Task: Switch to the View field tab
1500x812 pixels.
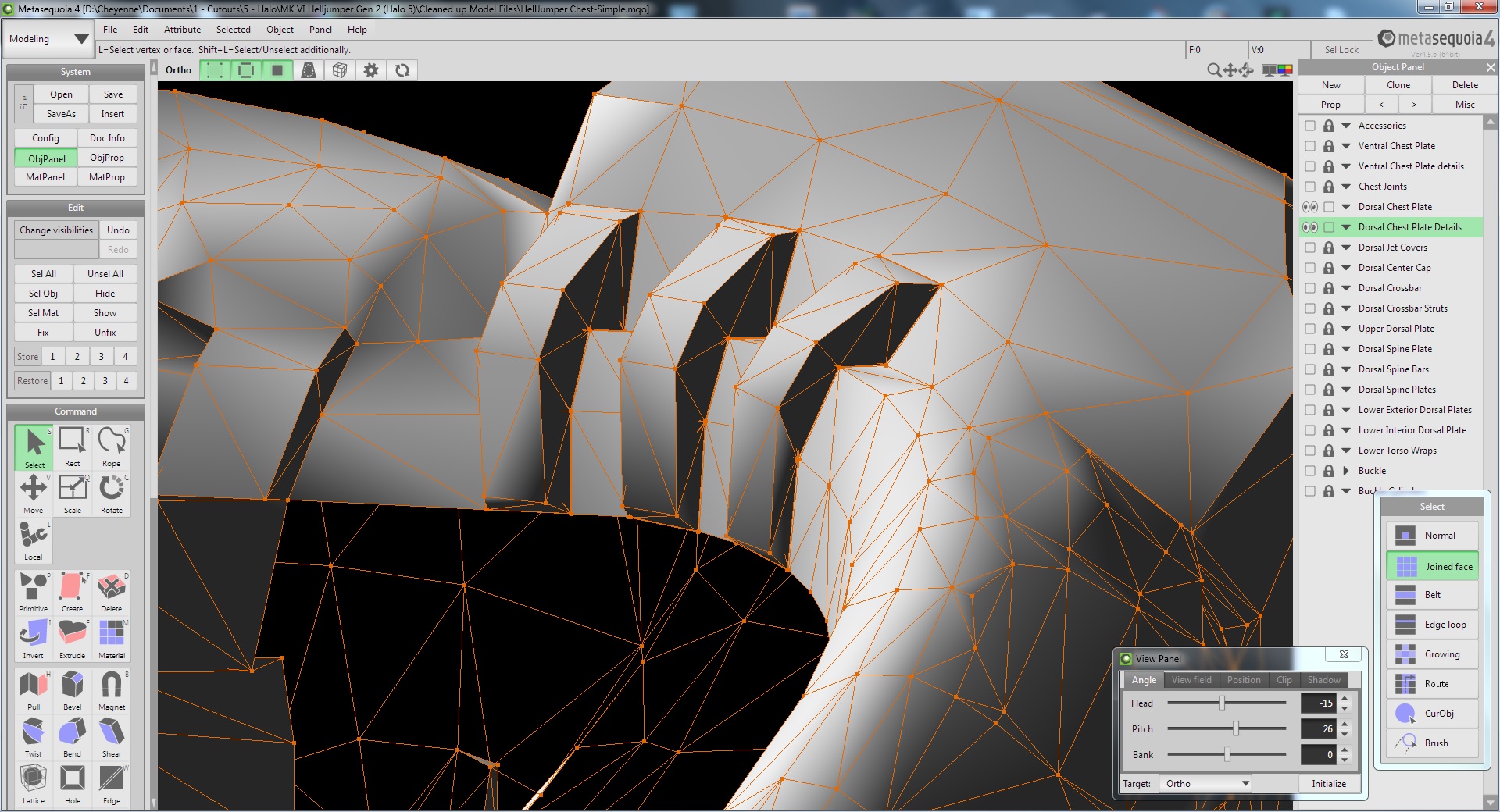Action: (1191, 680)
